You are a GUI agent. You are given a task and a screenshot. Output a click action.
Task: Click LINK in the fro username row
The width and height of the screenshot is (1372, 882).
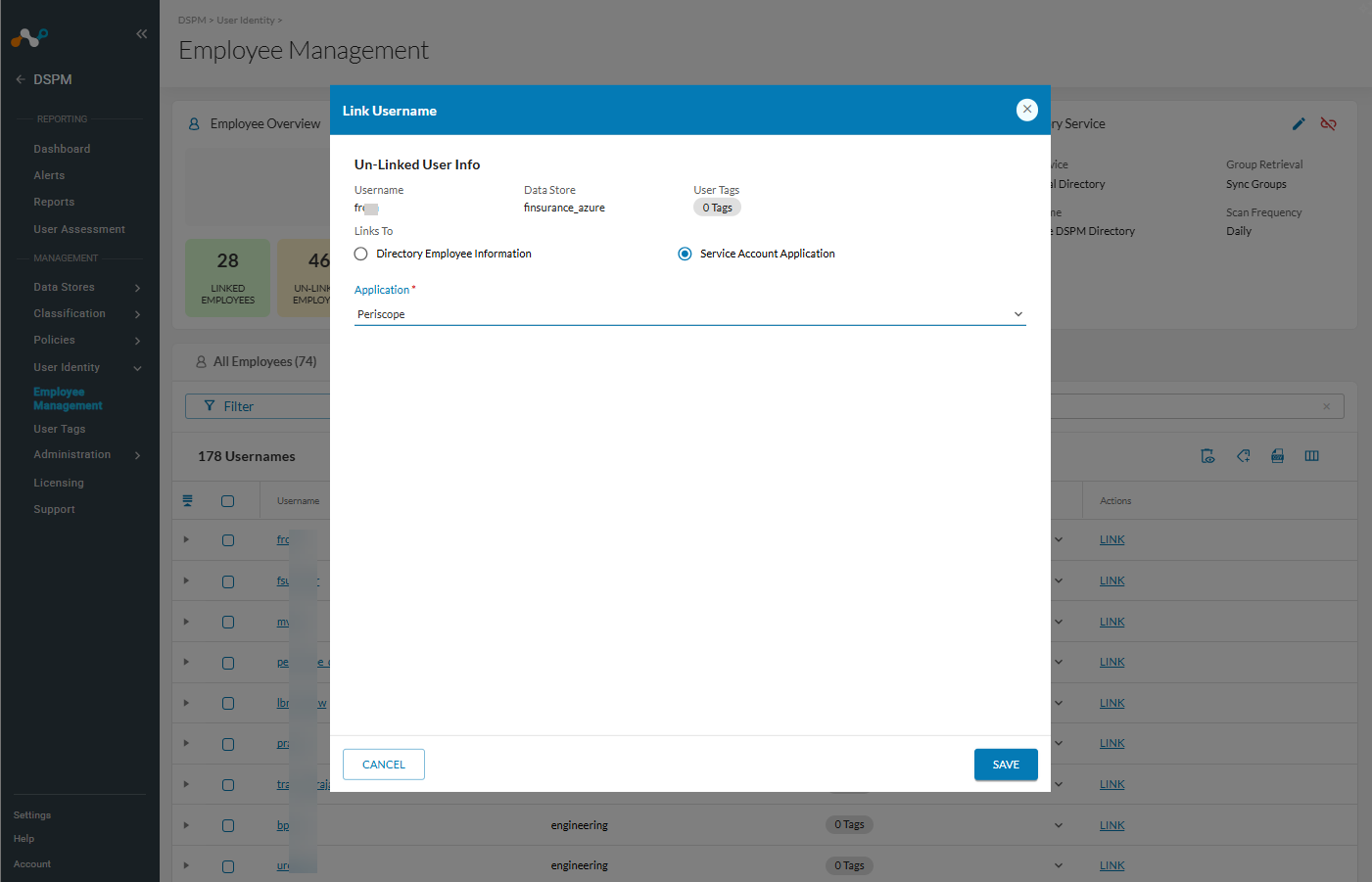click(x=1112, y=539)
